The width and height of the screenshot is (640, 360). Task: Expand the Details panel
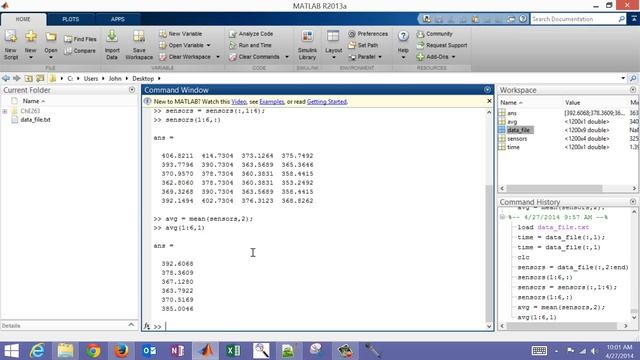[x=131, y=325]
